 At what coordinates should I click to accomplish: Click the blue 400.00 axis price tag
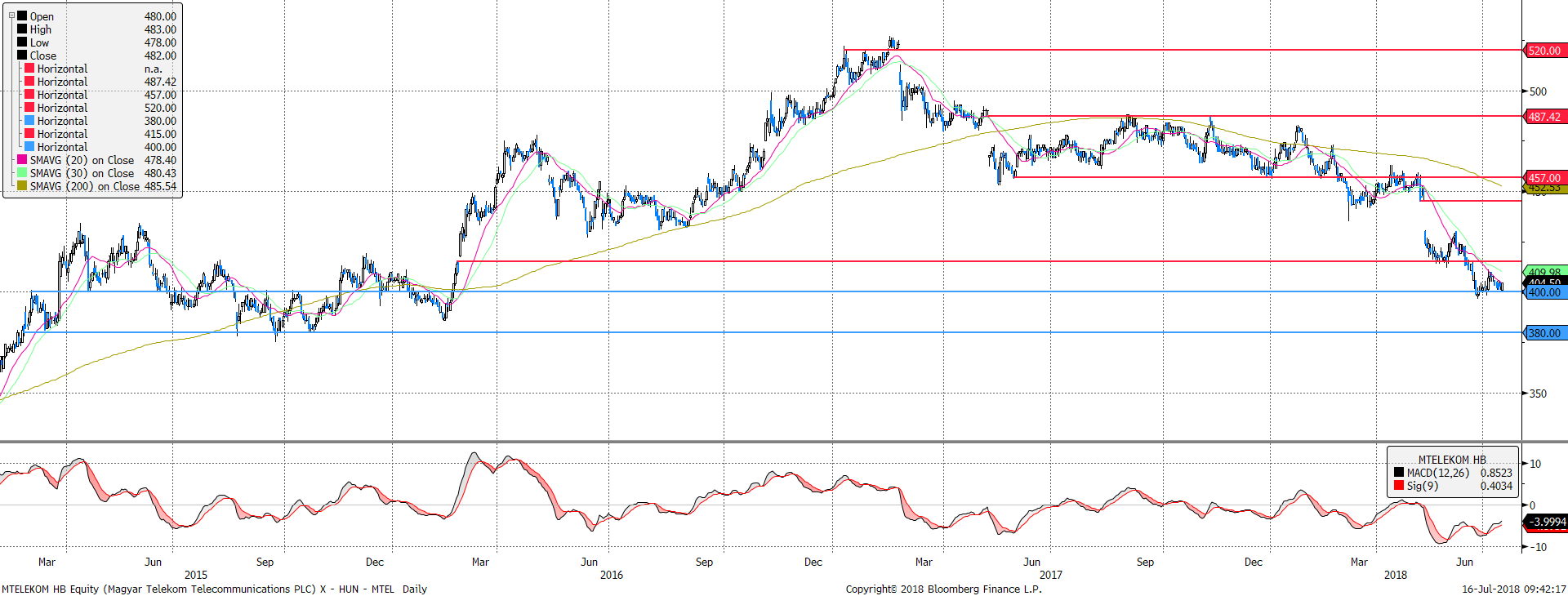[1544, 292]
